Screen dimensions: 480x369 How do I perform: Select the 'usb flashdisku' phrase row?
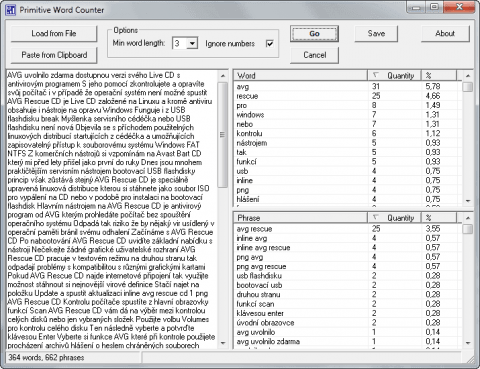348,276
